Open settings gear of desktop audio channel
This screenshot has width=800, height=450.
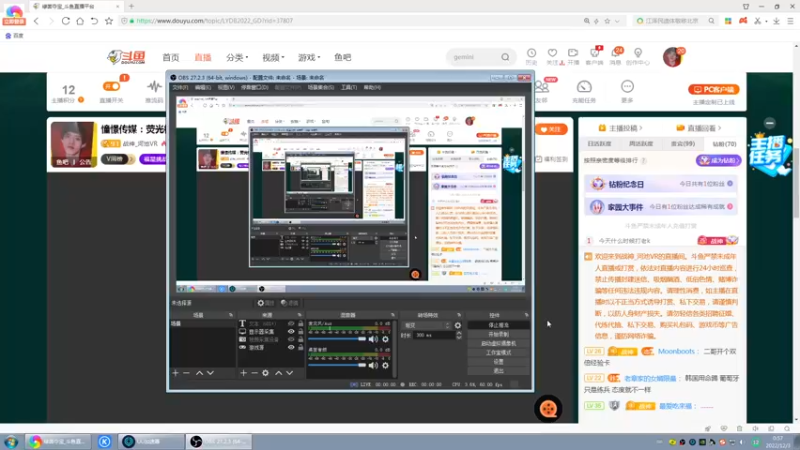(x=385, y=365)
